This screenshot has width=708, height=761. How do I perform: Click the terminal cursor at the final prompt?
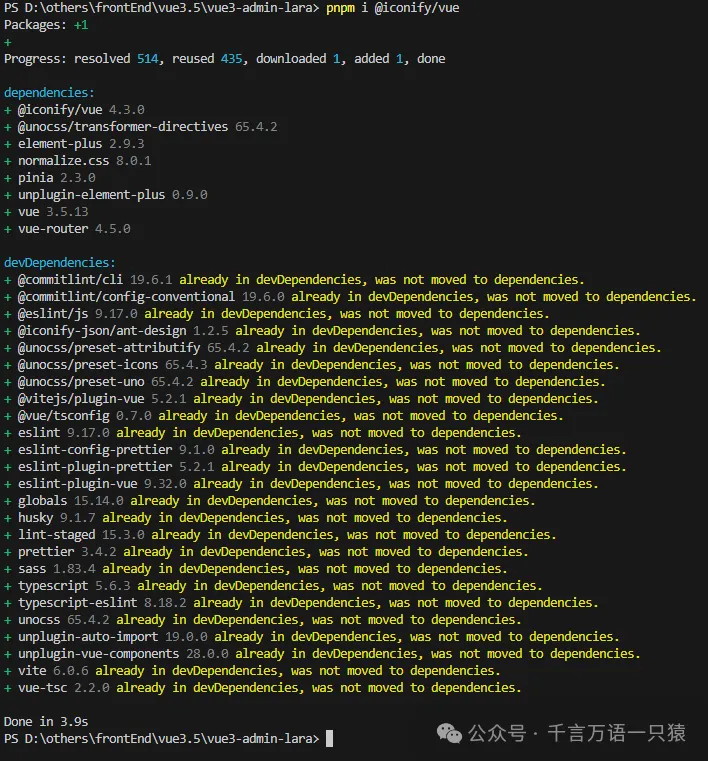tap(329, 738)
